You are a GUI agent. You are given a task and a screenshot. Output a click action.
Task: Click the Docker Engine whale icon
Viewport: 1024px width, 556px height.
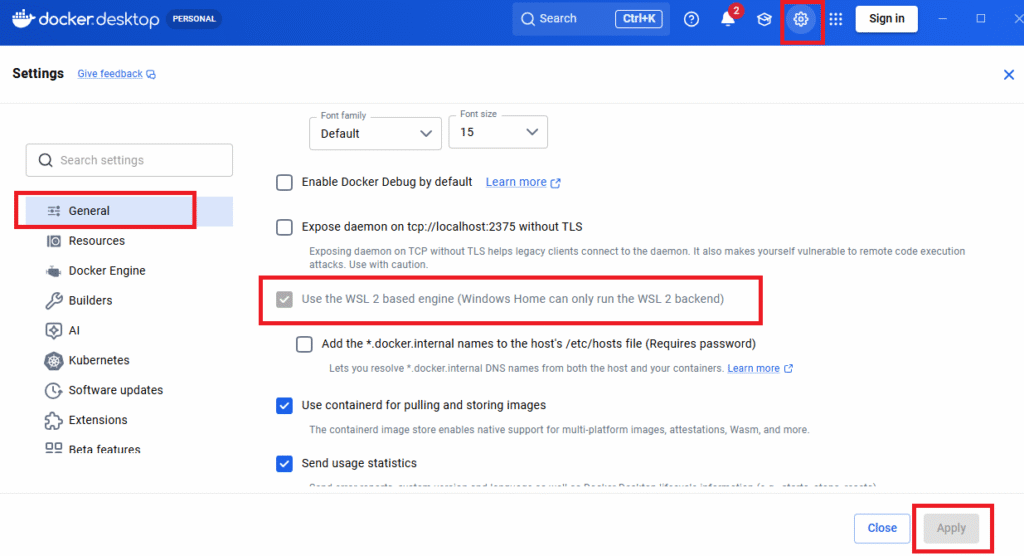[54, 271]
